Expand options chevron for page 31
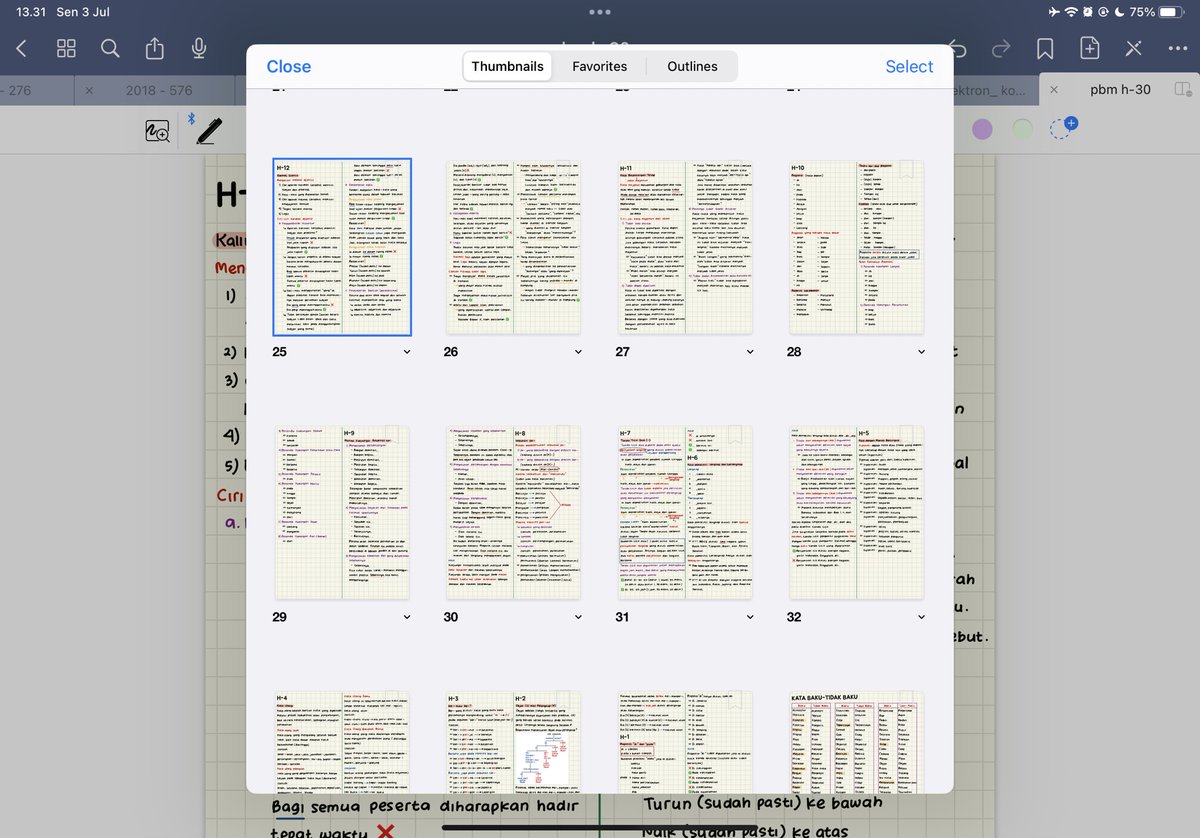The image size is (1200, 838). [x=749, y=617]
